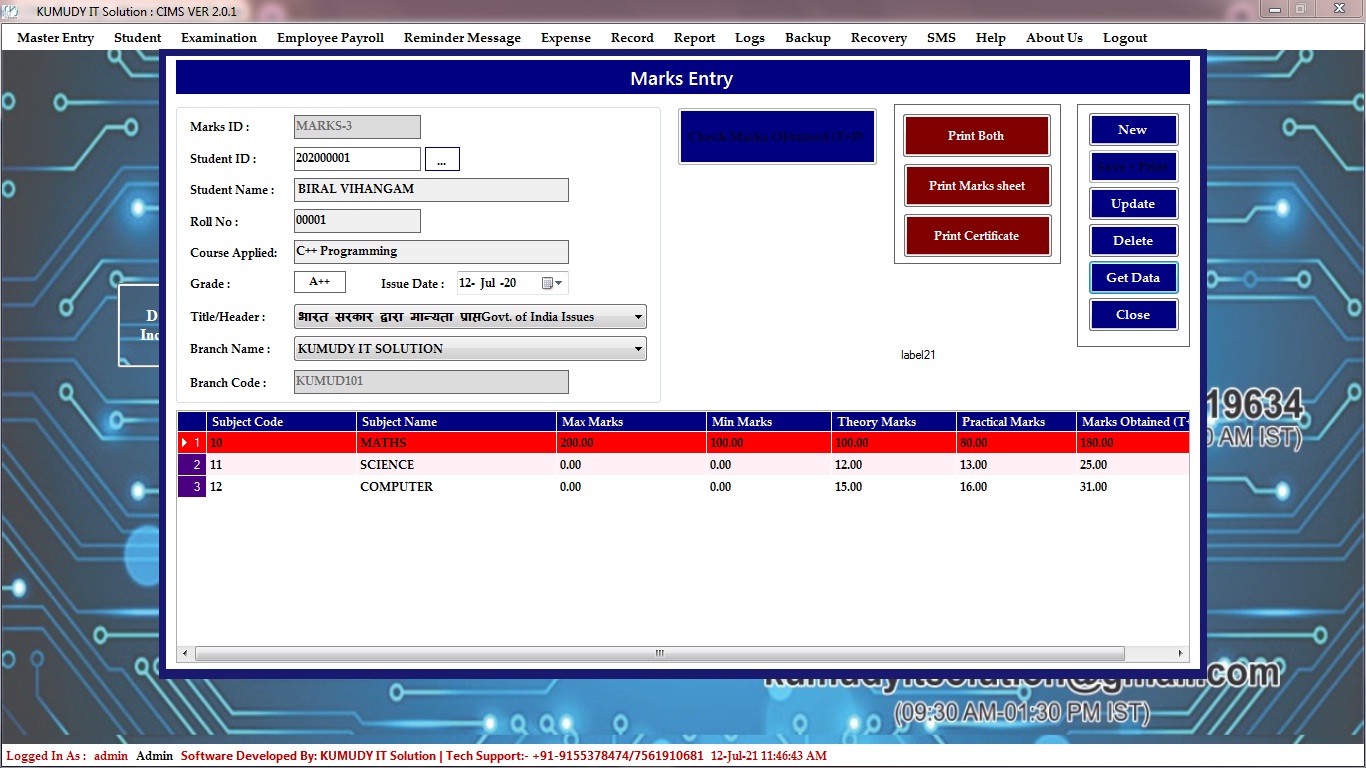The image size is (1366, 768).
Task: Open the Employee Payroll menu
Action: tap(330, 38)
